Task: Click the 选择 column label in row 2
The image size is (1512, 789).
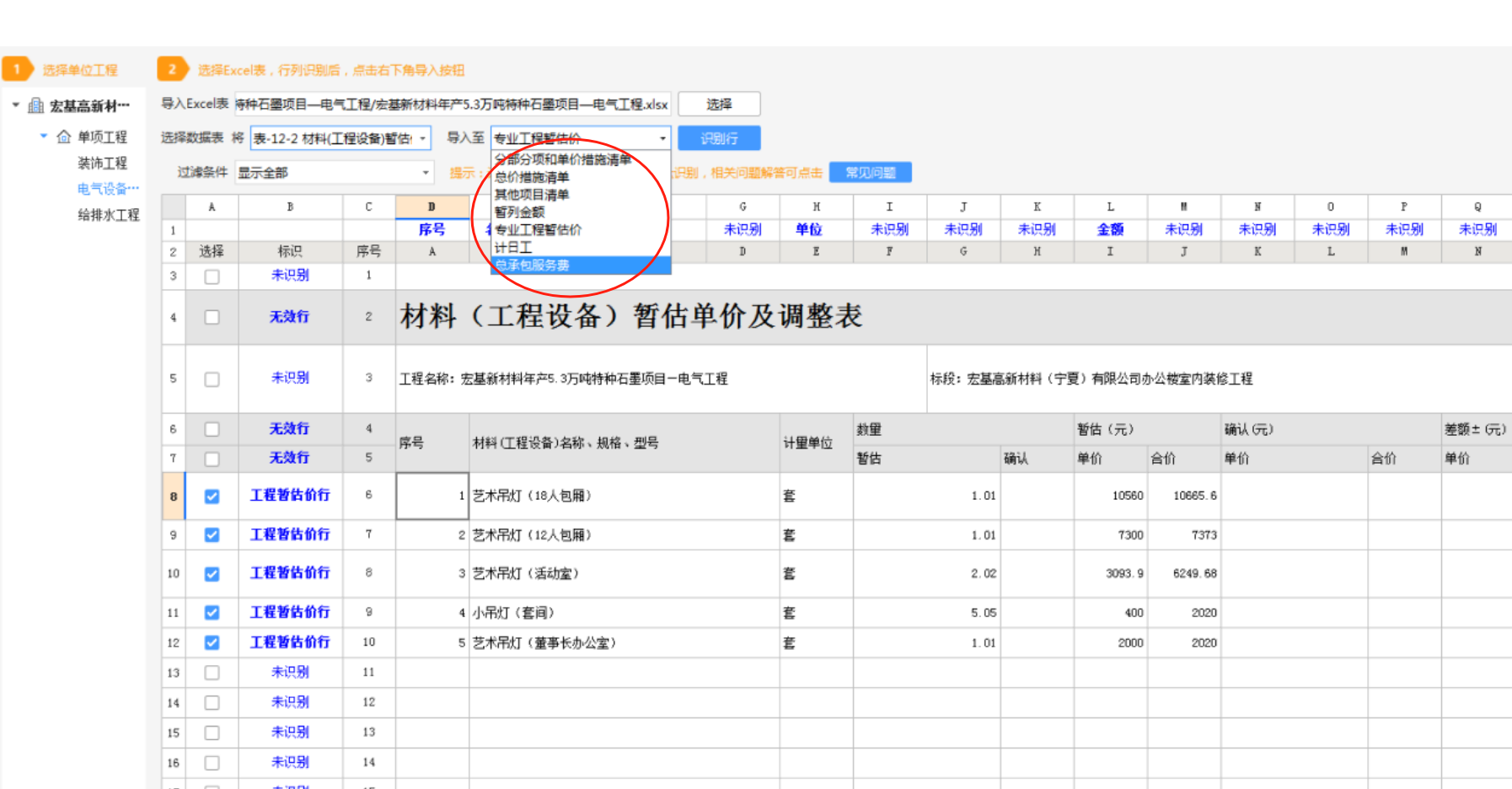Action: [212, 251]
